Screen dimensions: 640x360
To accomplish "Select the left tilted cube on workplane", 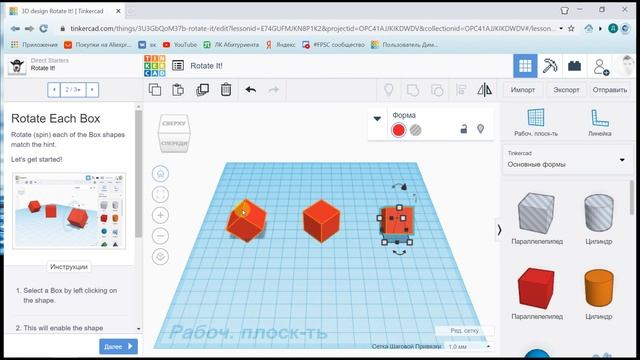I will coord(246,220).
